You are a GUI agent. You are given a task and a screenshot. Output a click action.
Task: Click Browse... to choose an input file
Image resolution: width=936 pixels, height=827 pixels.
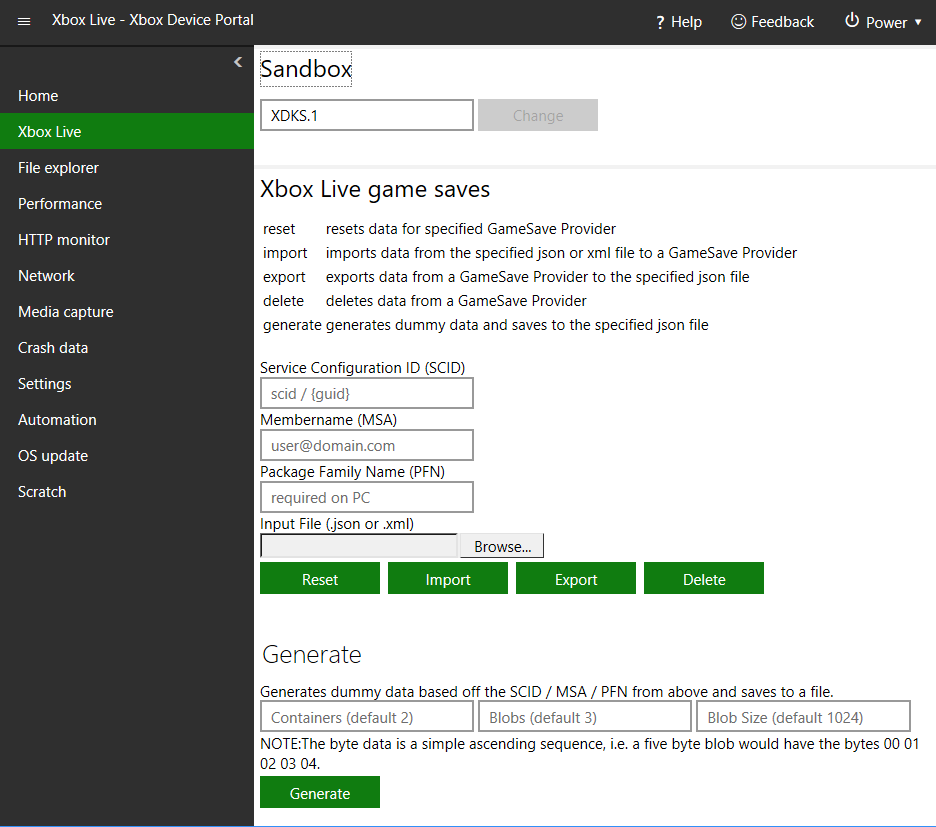coord(502,546)
